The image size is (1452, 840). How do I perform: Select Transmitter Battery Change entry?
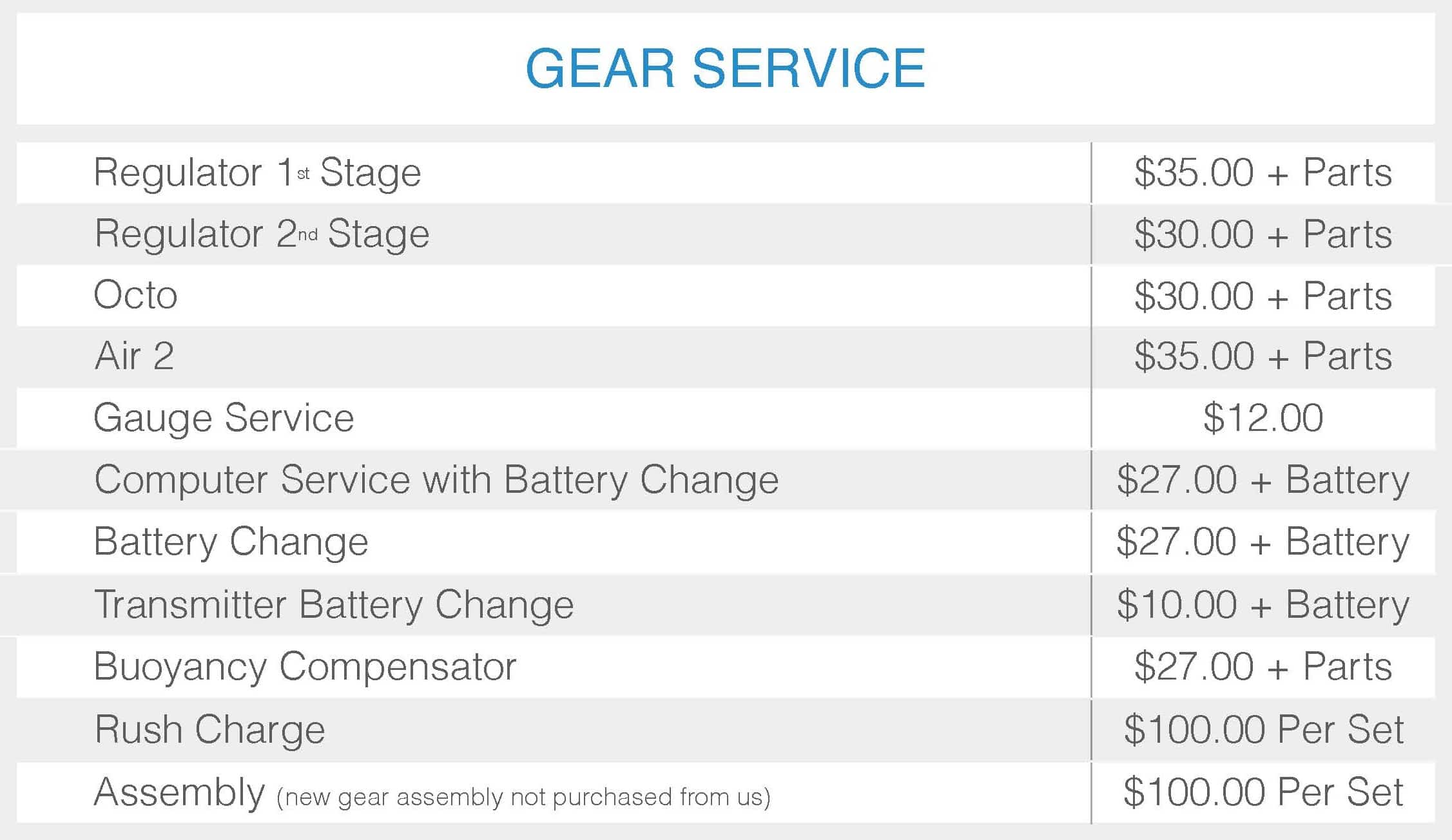pyautogui.click(x=334, y=605)
